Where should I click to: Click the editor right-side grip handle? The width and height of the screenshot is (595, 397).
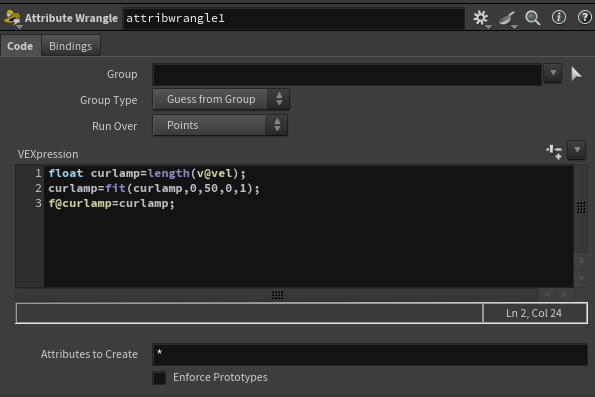[581, 208]
